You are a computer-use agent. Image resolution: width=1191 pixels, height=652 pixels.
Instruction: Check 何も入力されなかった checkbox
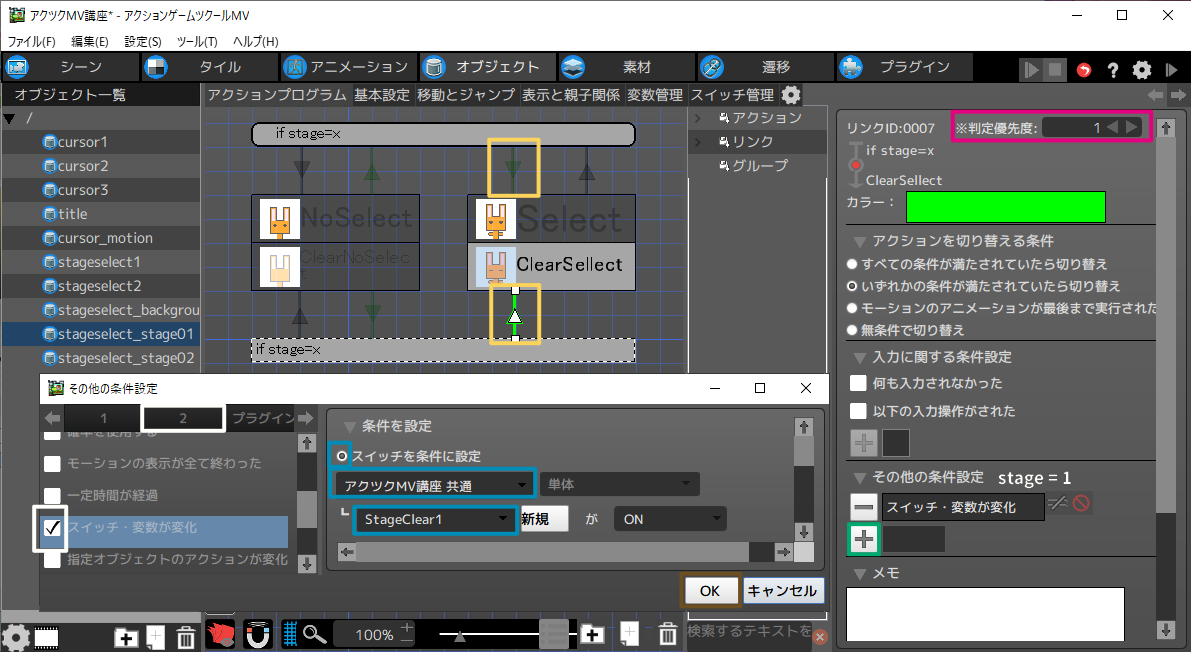pos(858,383)
